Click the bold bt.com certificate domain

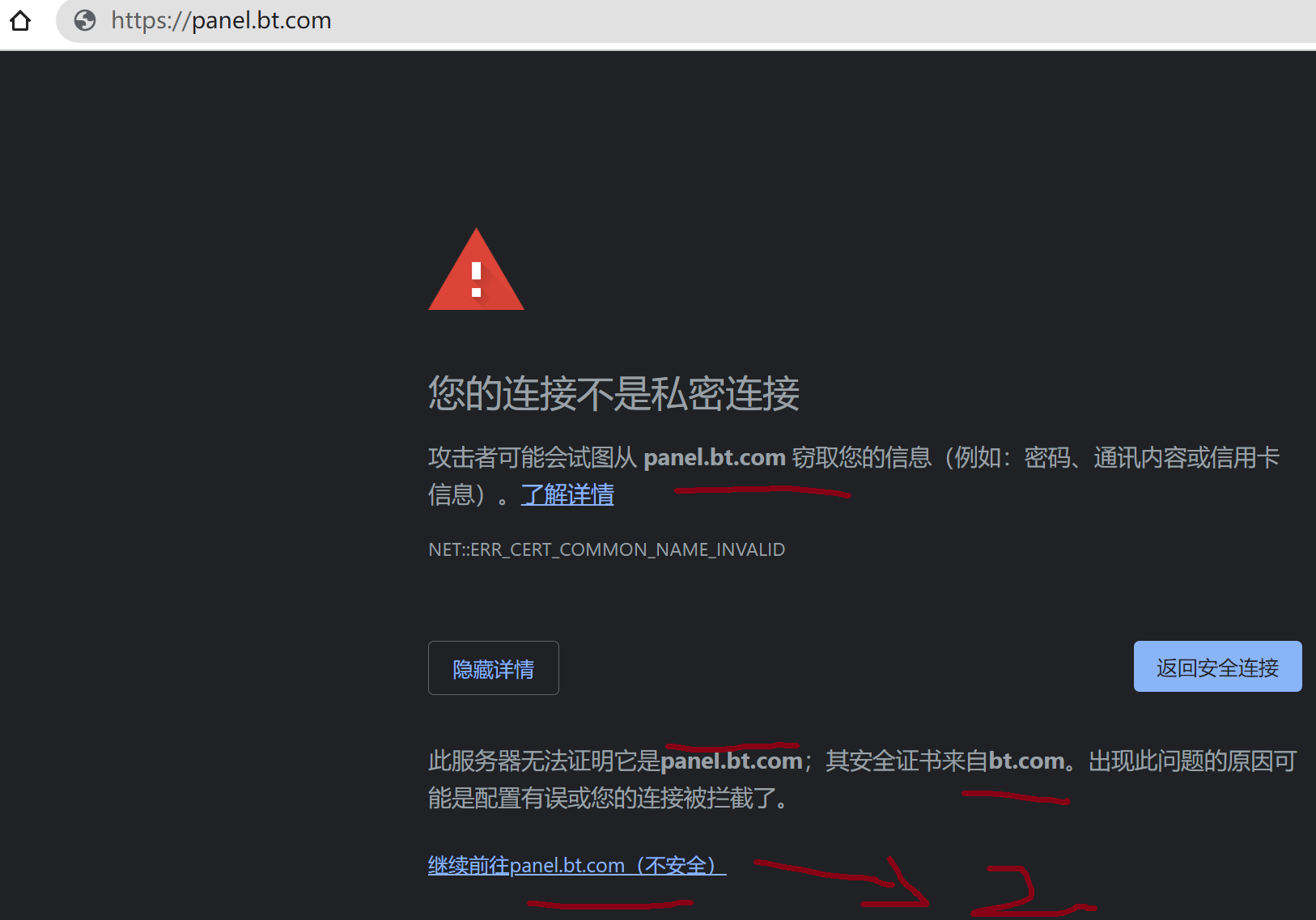coord(1026,761)
